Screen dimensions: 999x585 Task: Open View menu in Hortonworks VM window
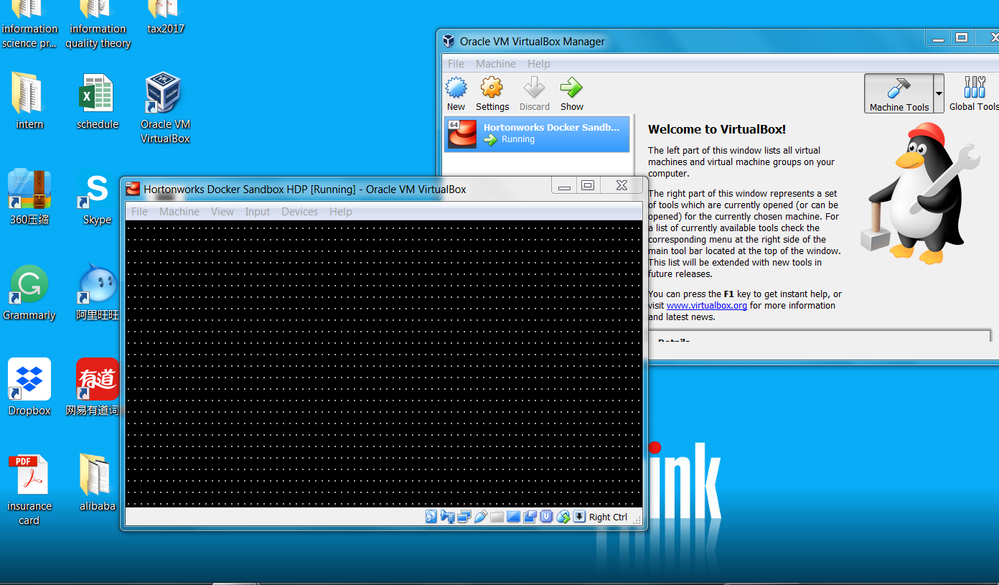point(222,212)
